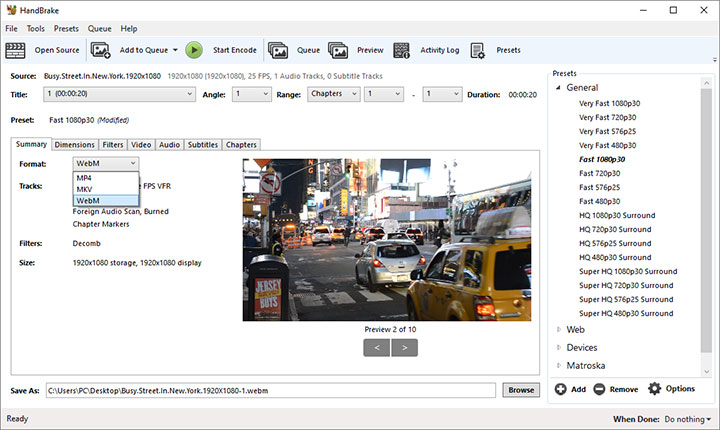Expand the Devices presets category
Viewport: 720px width, 430px height.
coord(559,347)
